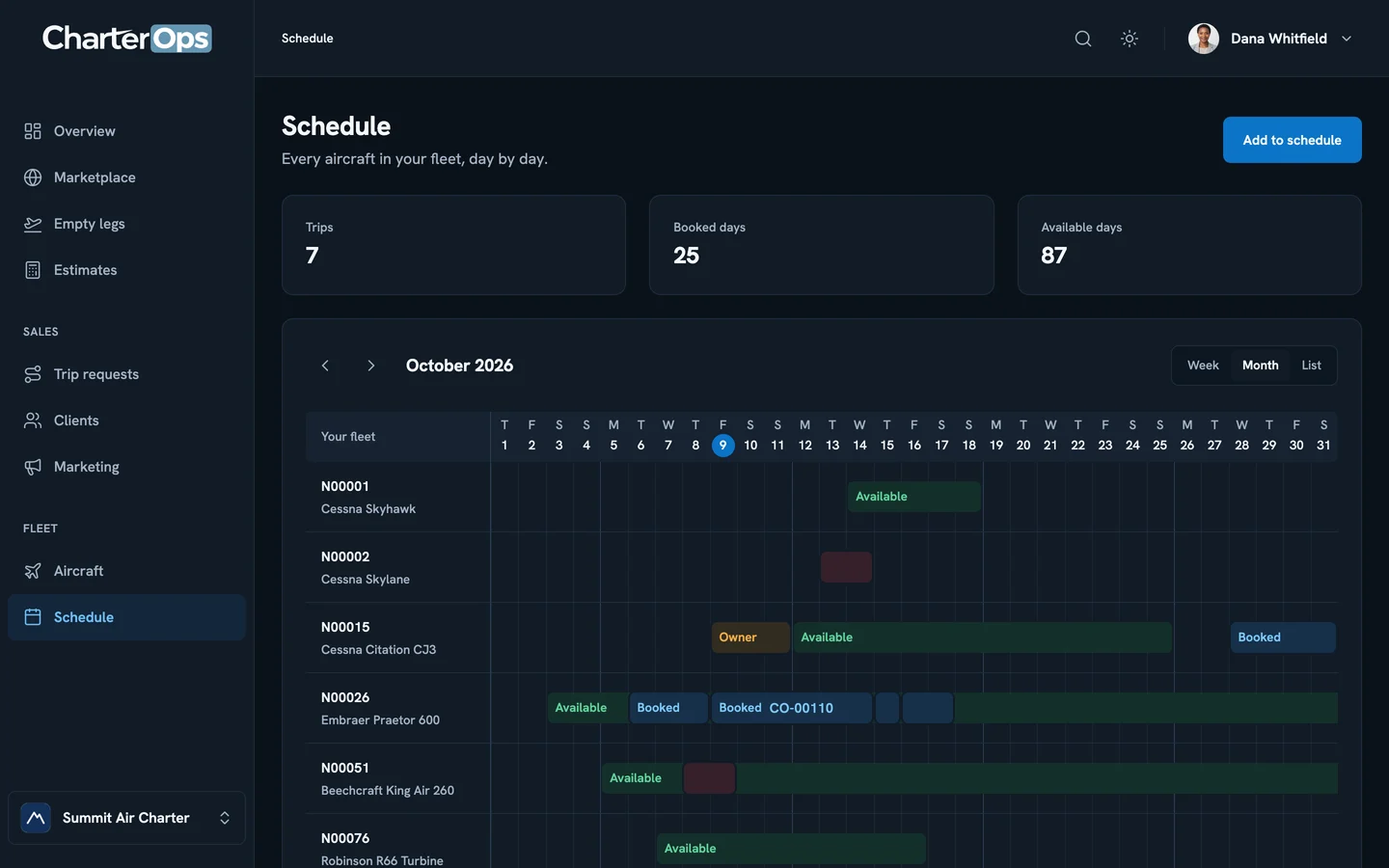Click the Marketplace globe icon
This screenshot has height=868, width=1389.
[33, 177]
